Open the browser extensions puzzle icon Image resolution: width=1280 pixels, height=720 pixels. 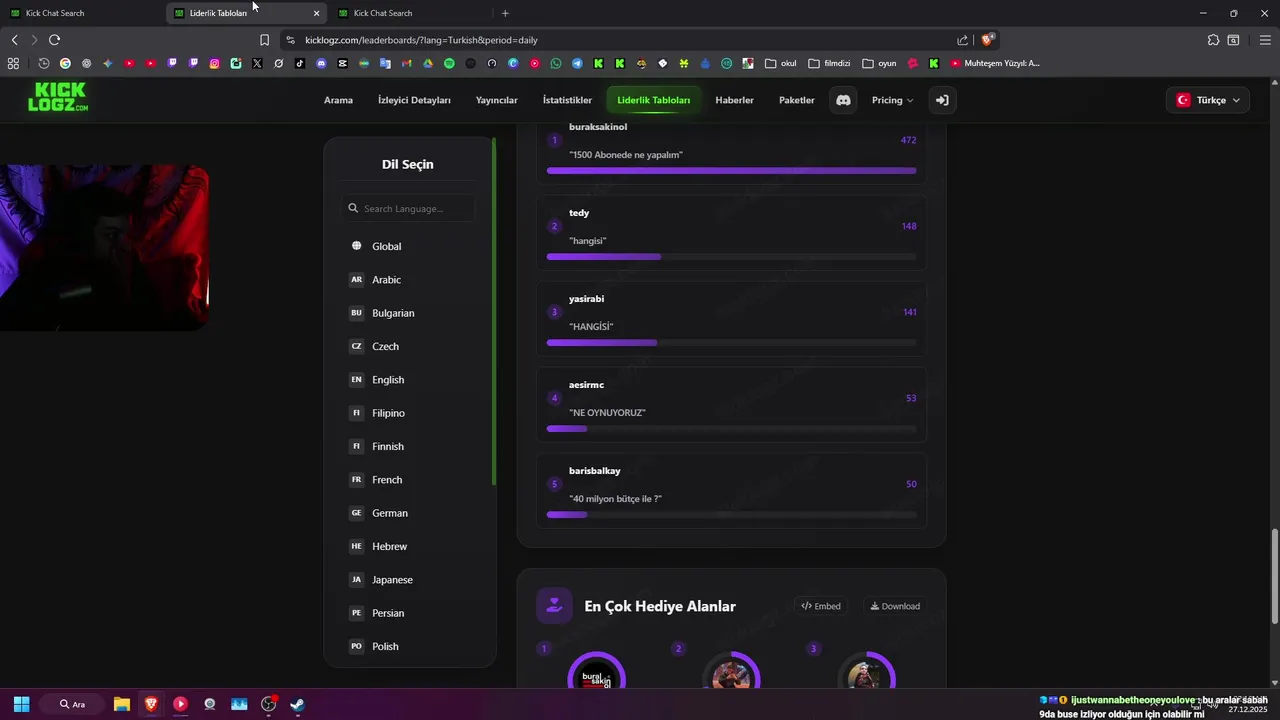1213,40
